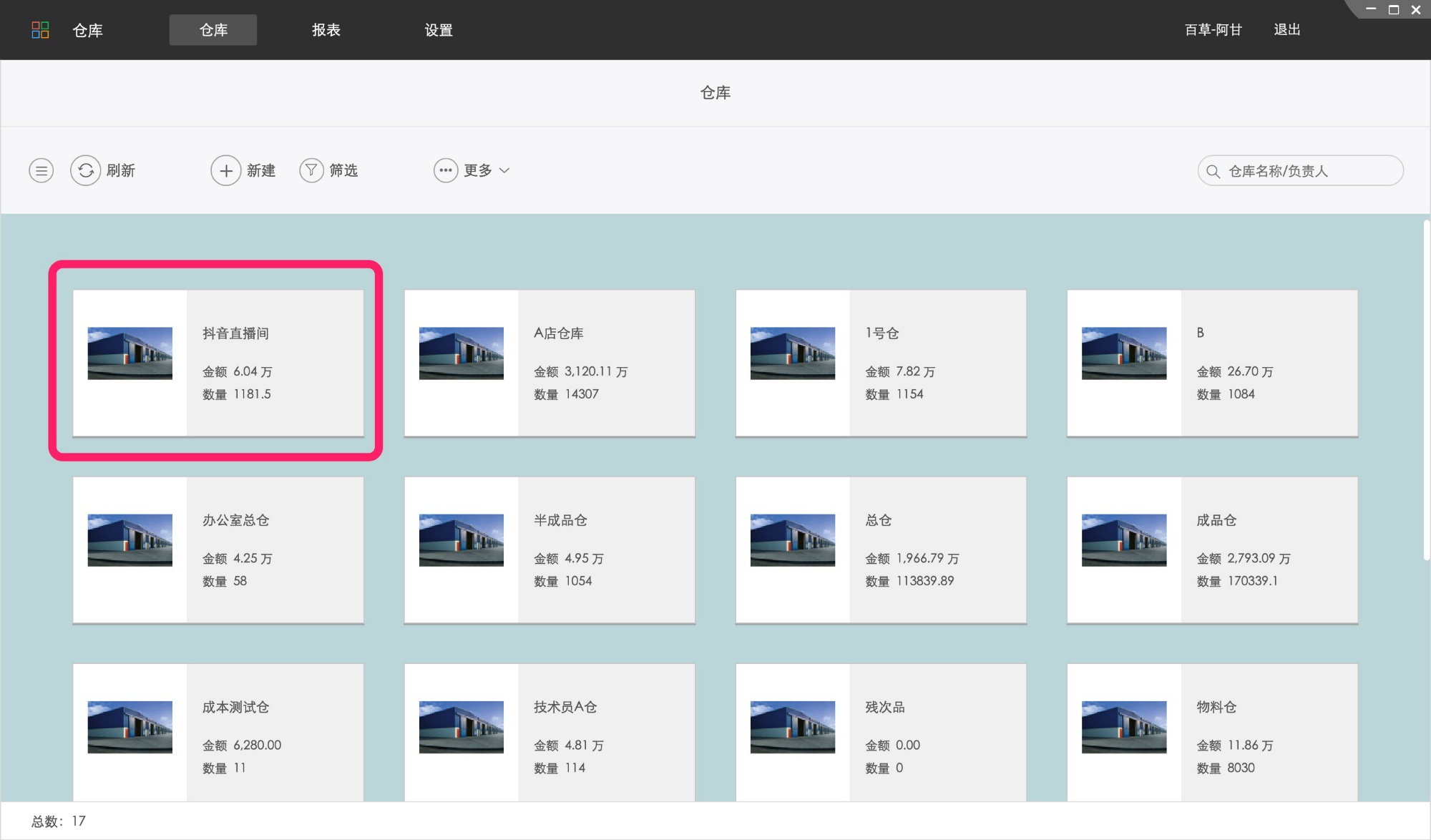Select the highlighted 仓库 tab
The image size is (1431, 840).
(213, 30)
